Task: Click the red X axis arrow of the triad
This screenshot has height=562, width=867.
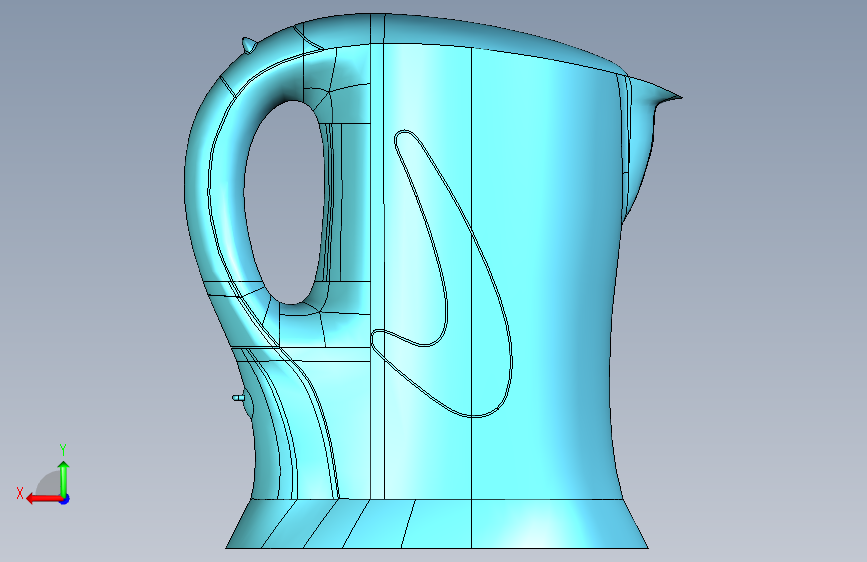Action: [43, 499]
